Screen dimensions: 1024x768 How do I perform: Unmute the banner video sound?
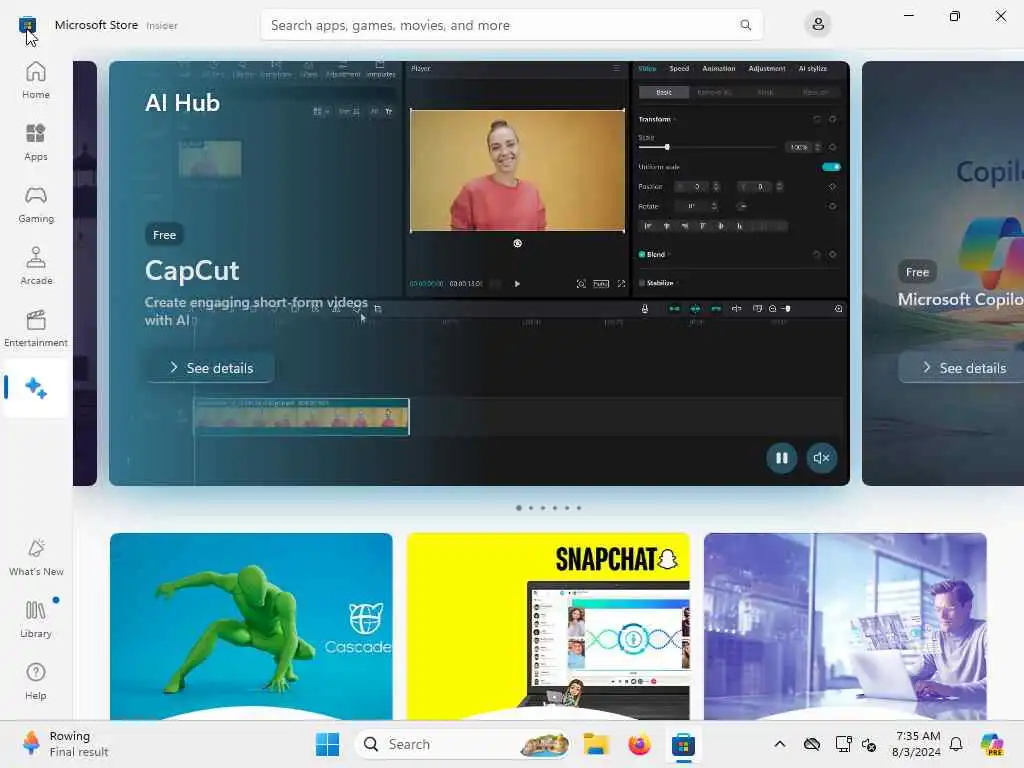822,458
